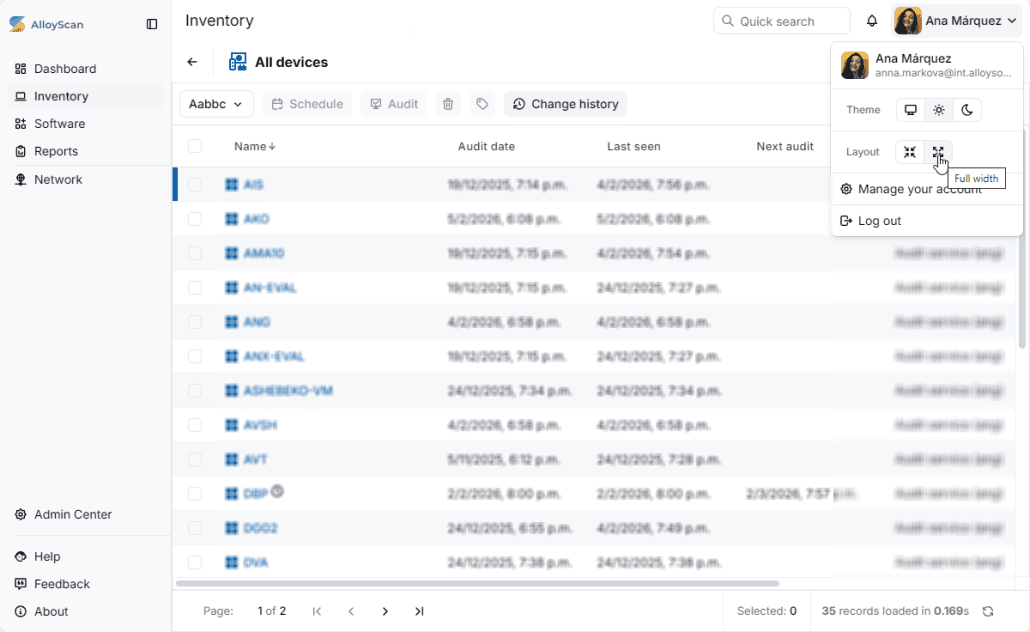Click the Windows device icon for AMA10

231,253
